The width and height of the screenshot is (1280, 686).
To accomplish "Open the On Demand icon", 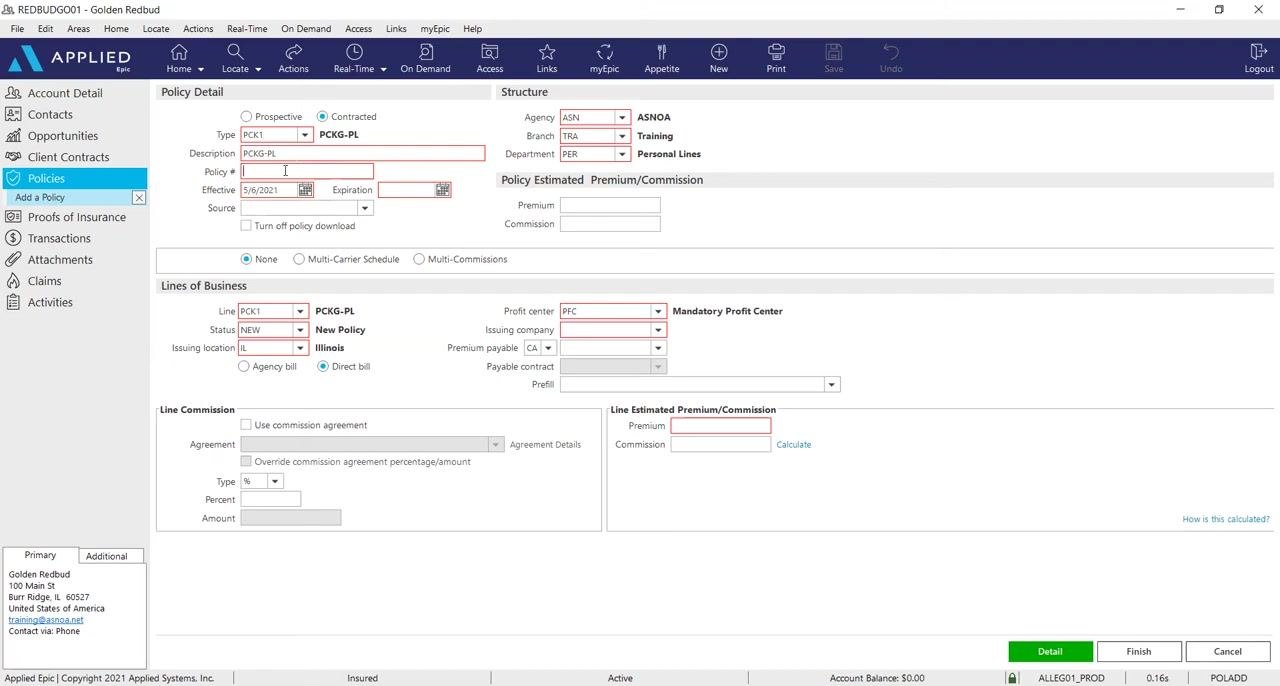I will (x=425, y=52).
